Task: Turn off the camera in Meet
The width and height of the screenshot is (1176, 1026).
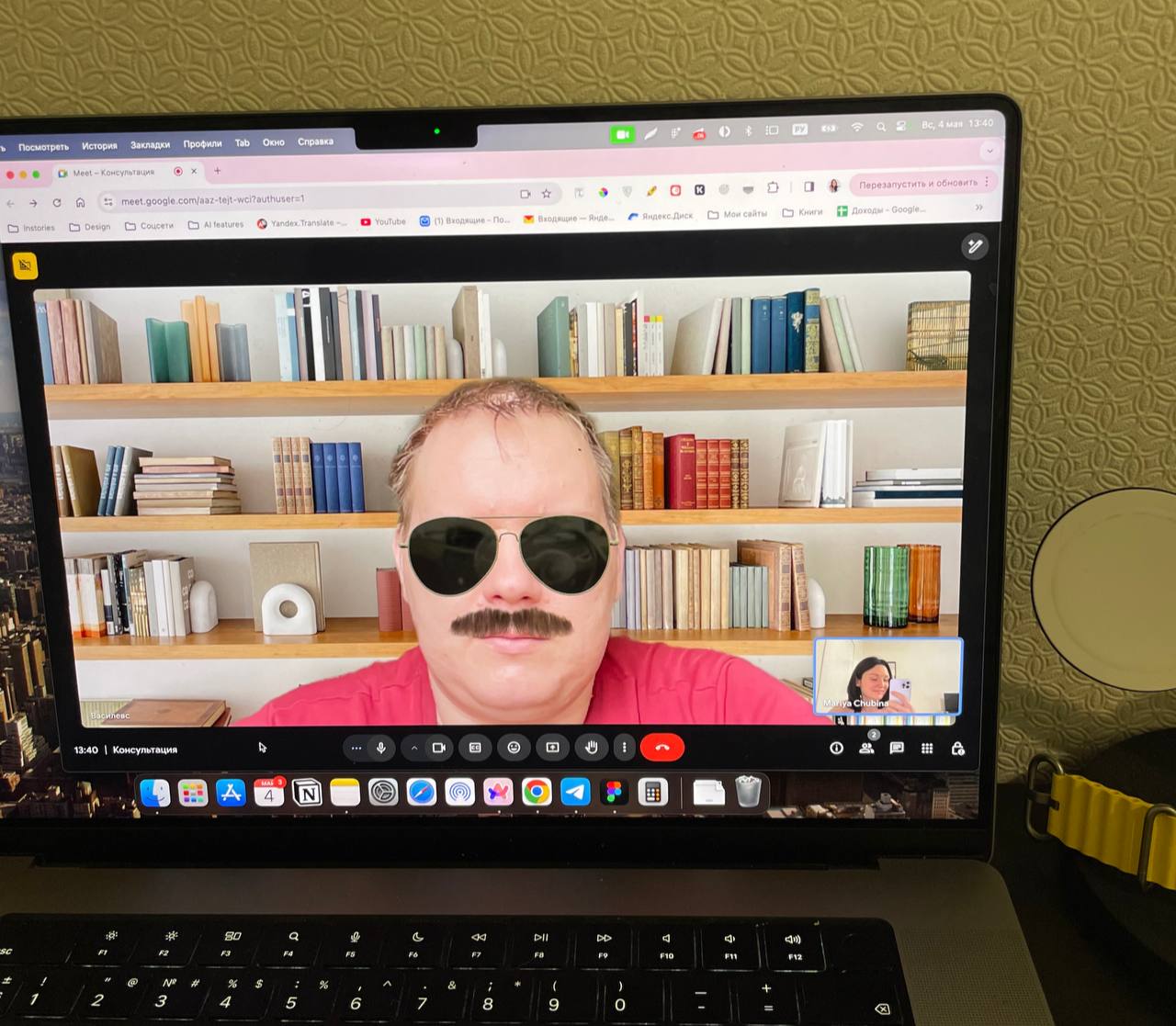Action: pyautogui.click(x=439, y=748)
